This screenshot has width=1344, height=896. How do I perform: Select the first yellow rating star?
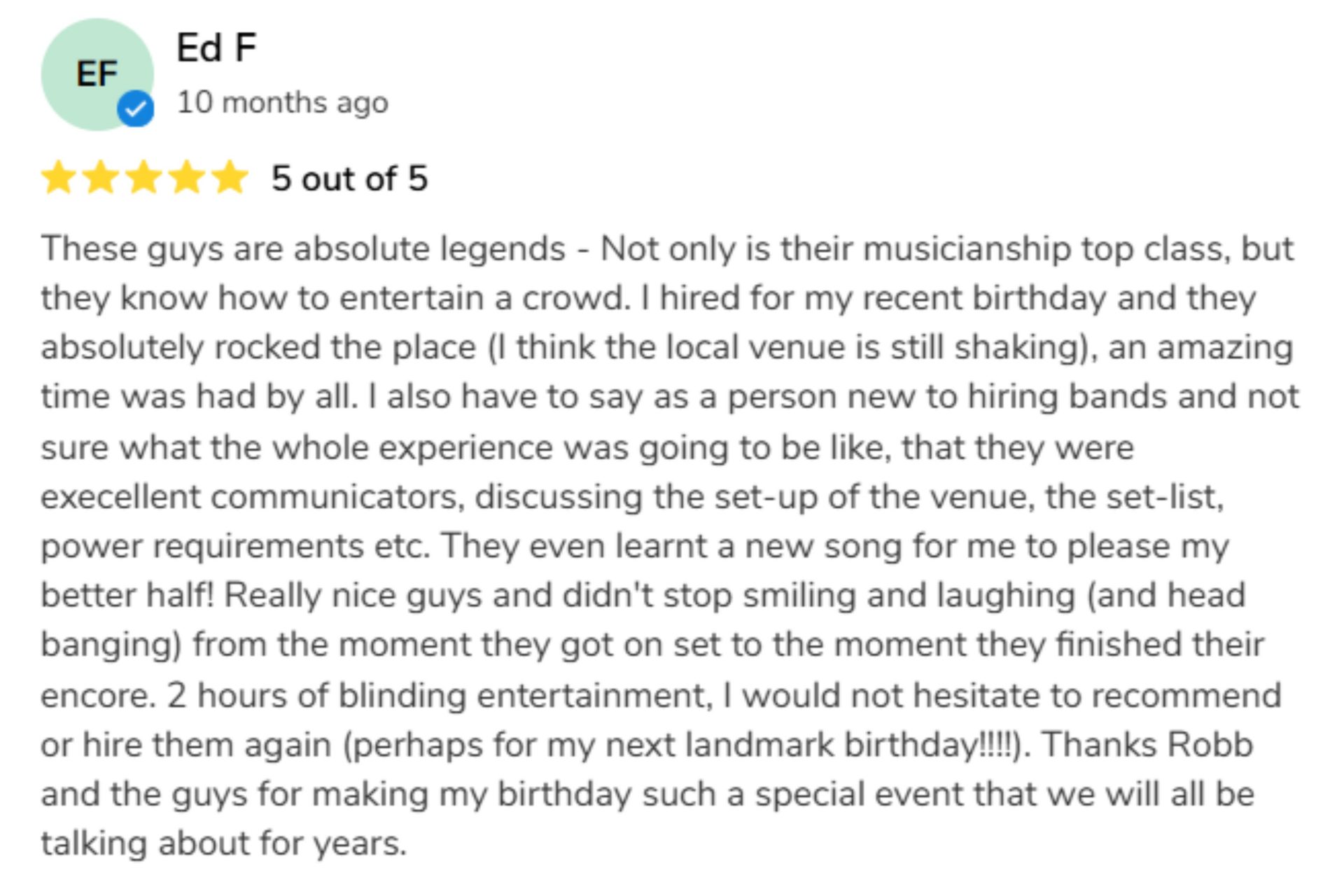59,178
